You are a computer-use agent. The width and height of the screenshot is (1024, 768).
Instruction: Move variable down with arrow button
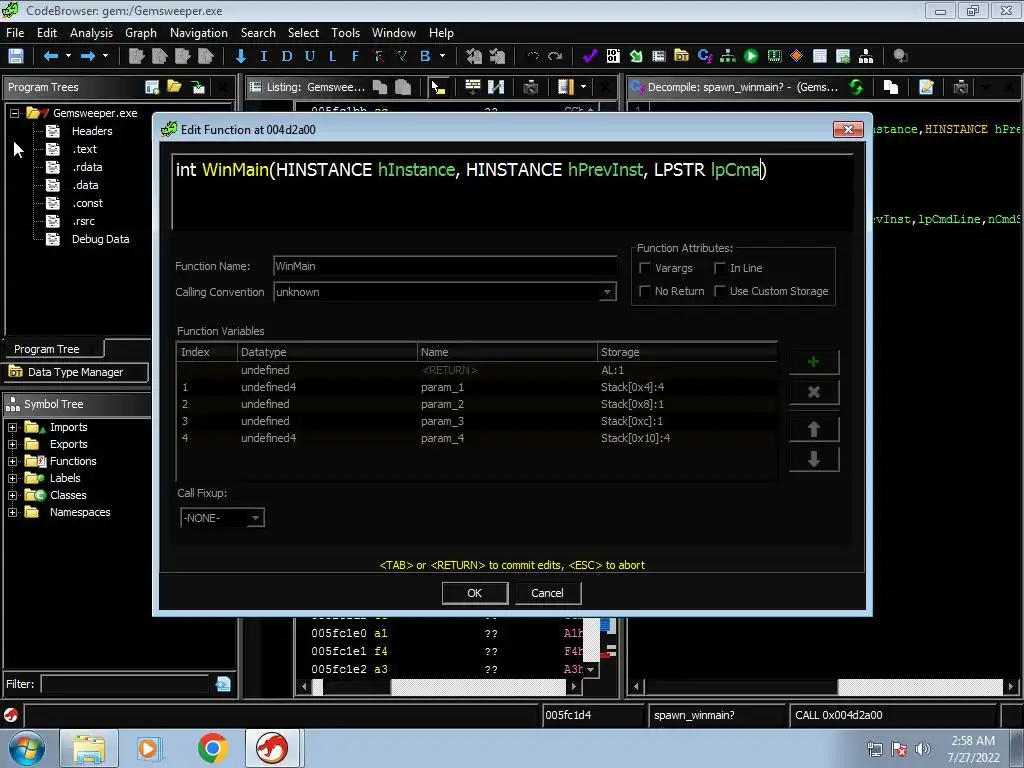pyautogui.click(x=814, y=460)
